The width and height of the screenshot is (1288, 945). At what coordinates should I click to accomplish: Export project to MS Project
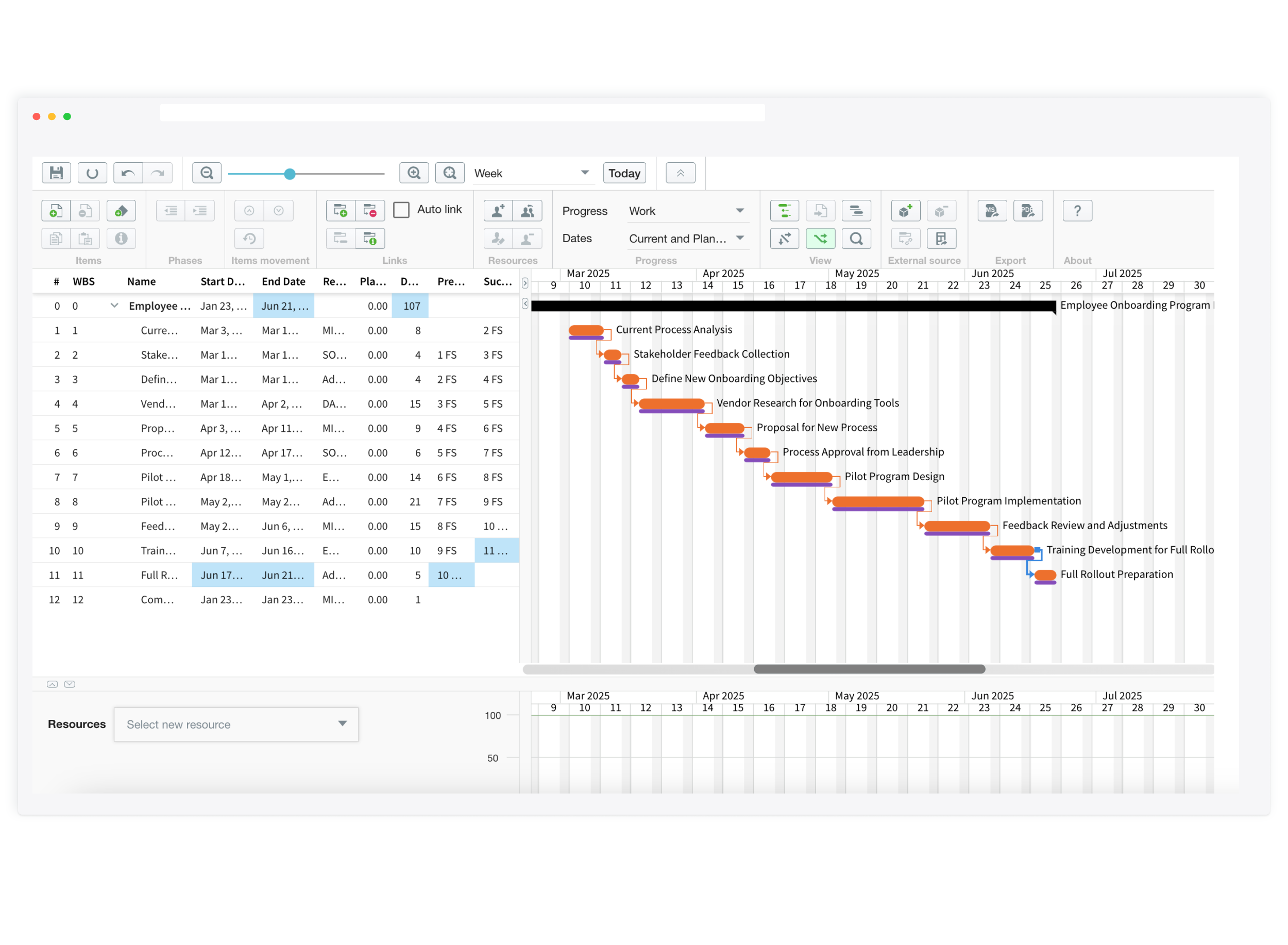(991, 211)
